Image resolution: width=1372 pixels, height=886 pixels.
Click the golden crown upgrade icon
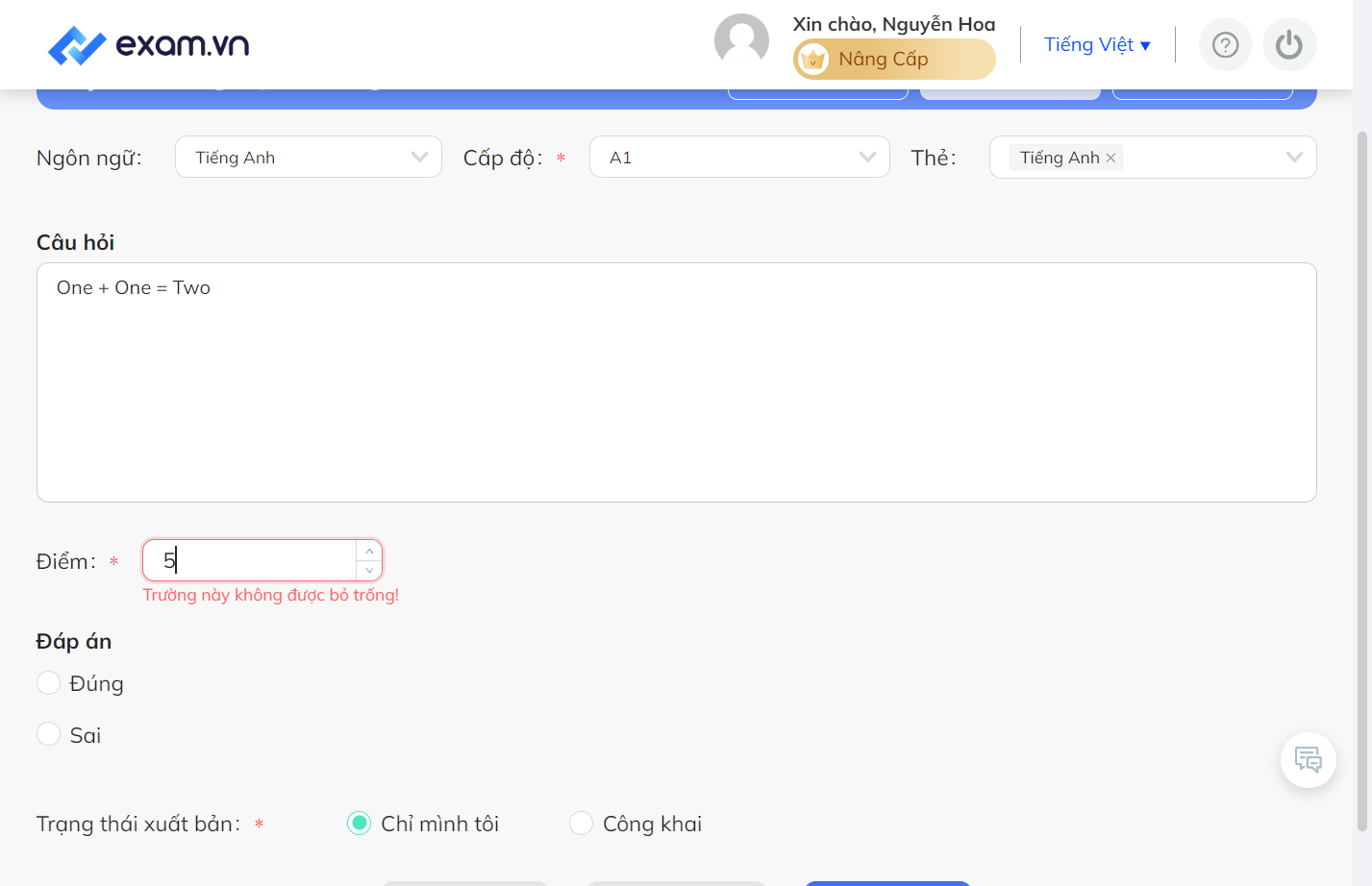coord(813,60)
